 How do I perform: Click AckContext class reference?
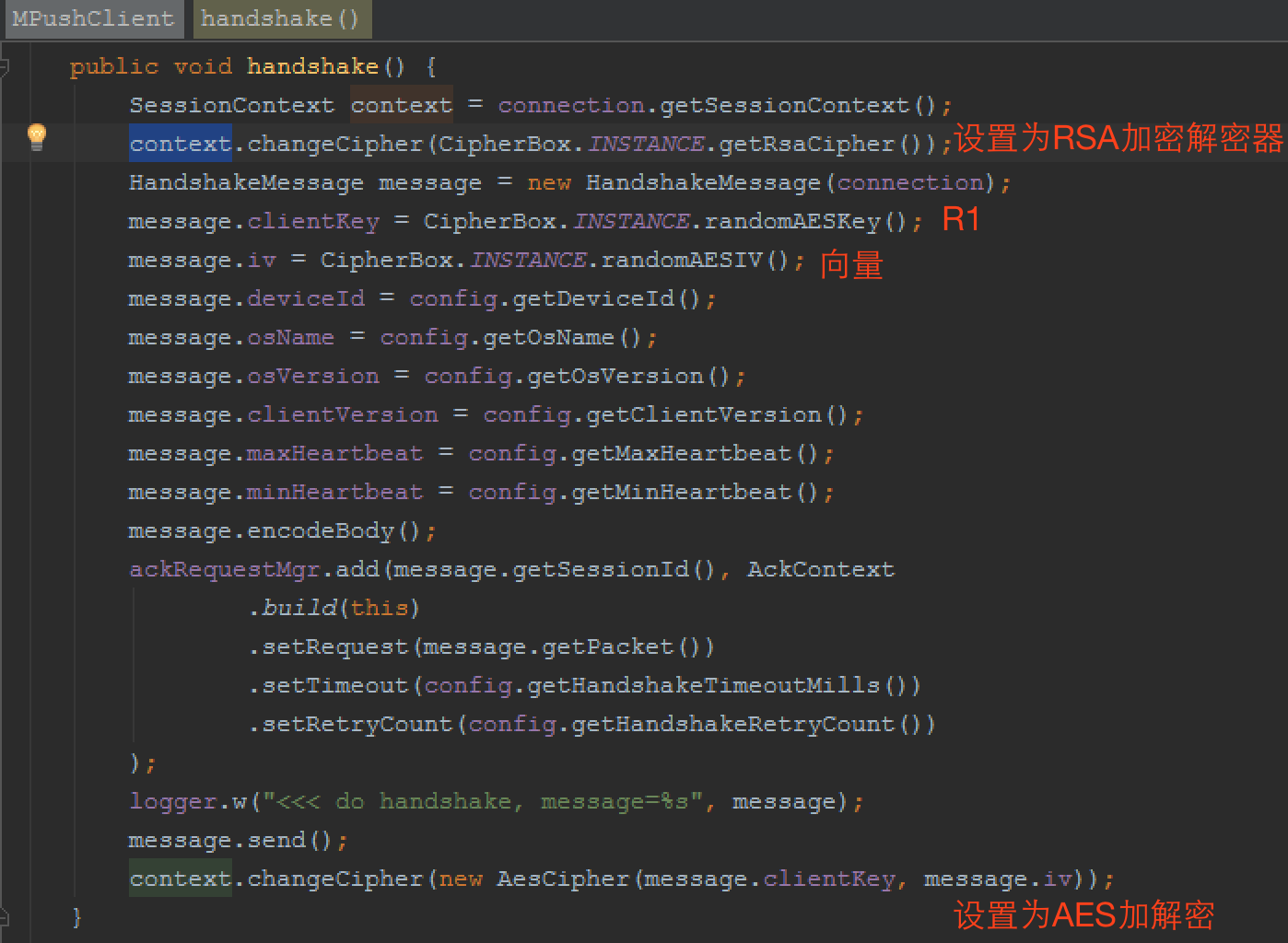pyautogui.click(x=821, y=569)
